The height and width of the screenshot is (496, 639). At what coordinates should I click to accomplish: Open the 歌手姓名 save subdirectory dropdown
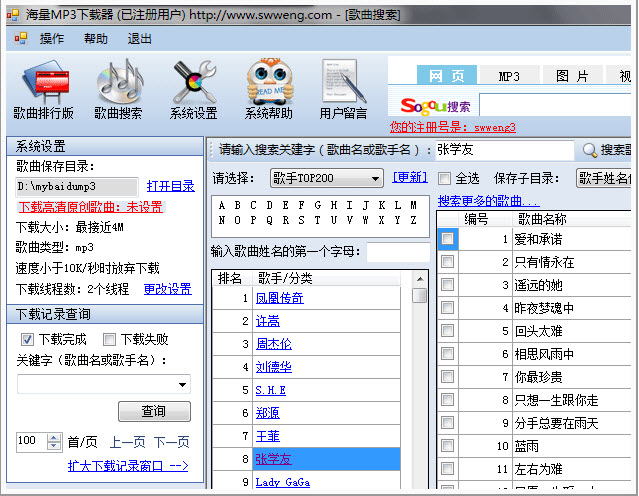coord(604,178)
